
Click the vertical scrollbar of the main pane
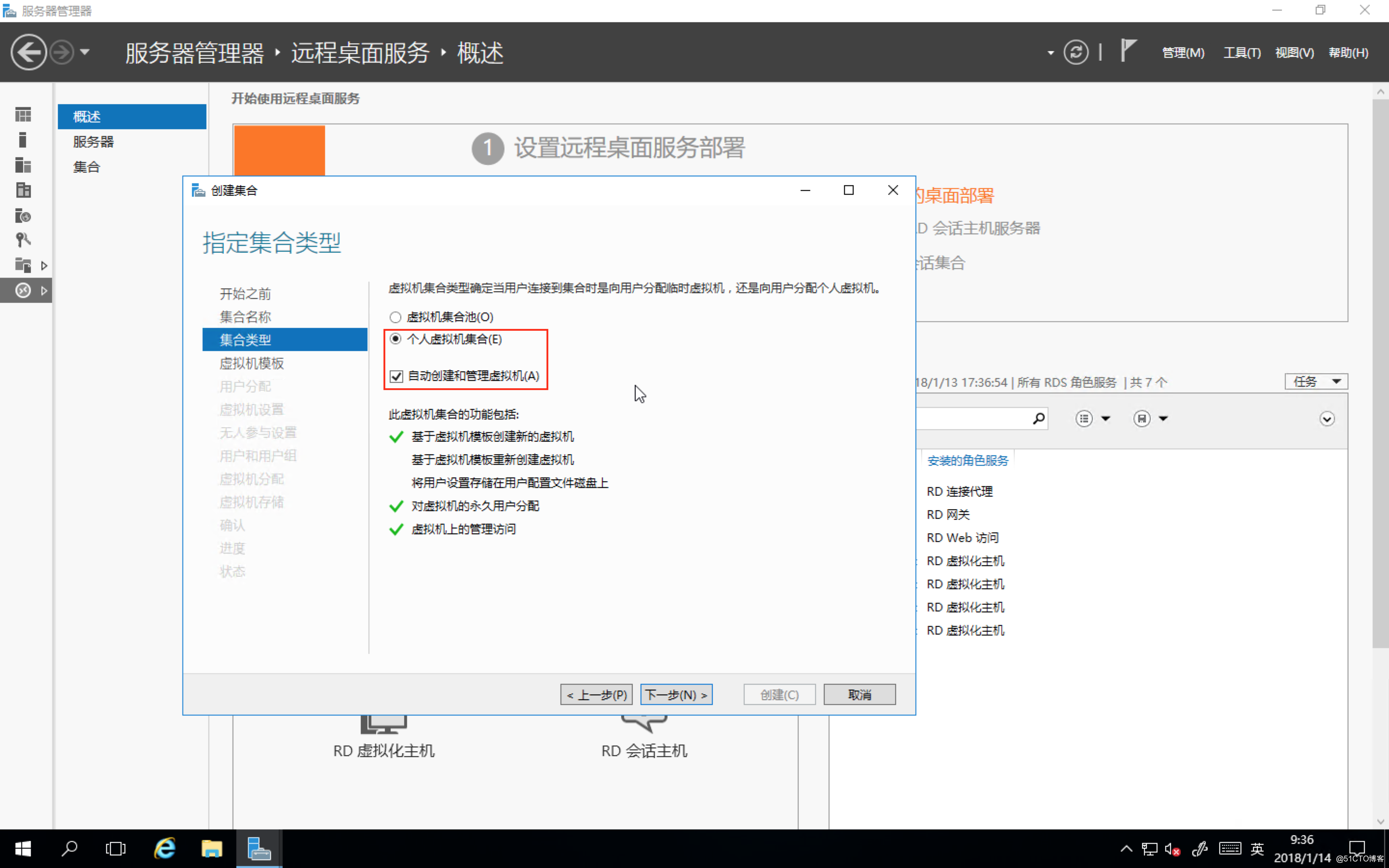[1380, 373]
